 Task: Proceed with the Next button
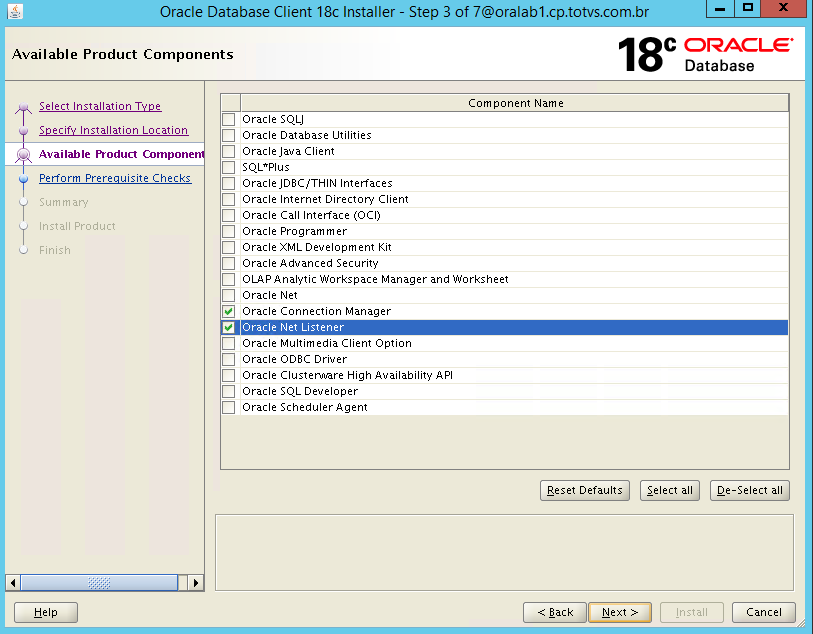pos(620,612)
